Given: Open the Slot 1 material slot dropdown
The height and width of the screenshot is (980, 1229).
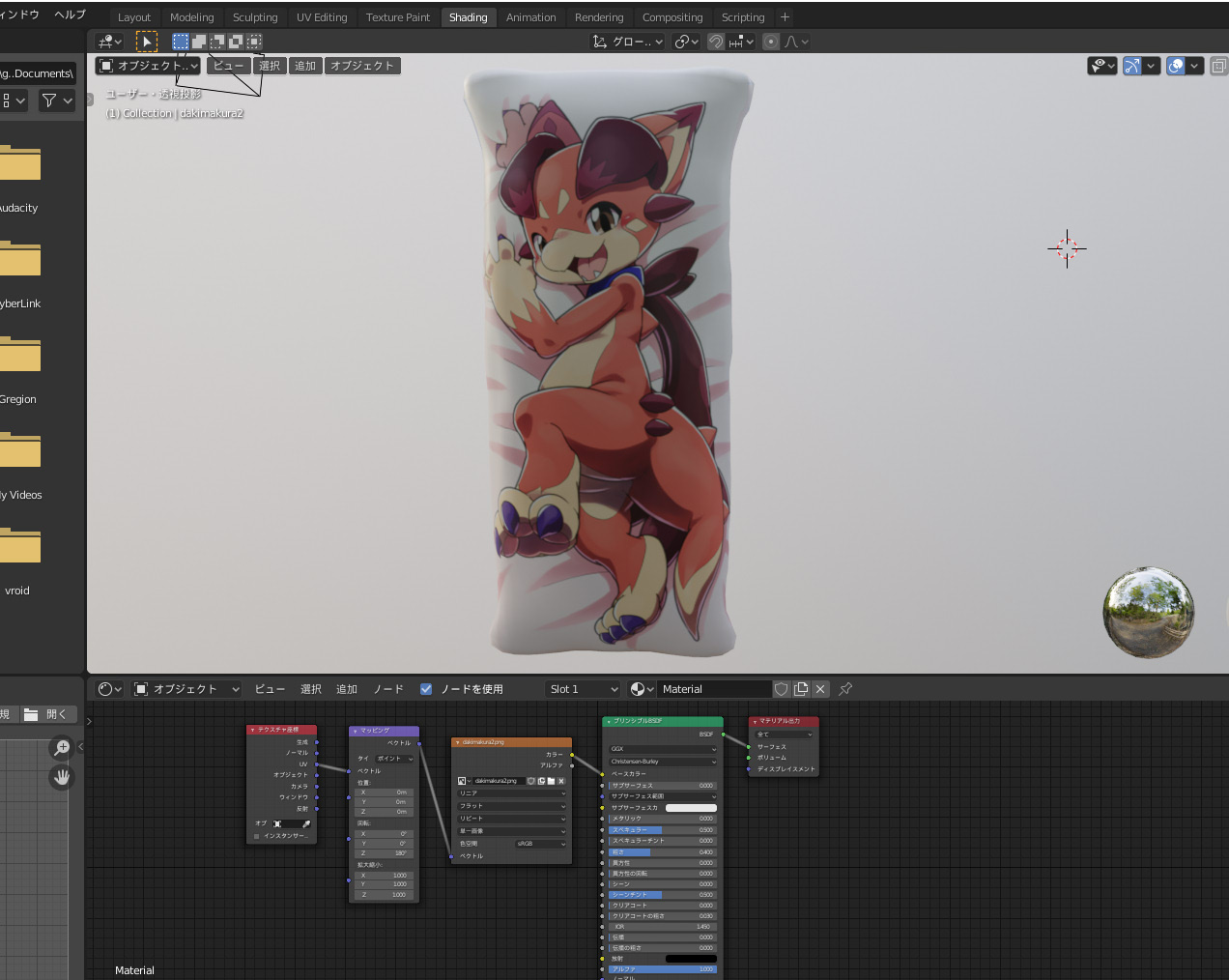Looking at the screenshot, I should 583,689.
